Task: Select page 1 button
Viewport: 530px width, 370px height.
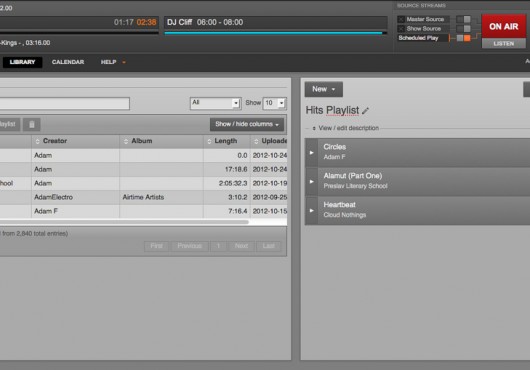Action: click(218, 246)
